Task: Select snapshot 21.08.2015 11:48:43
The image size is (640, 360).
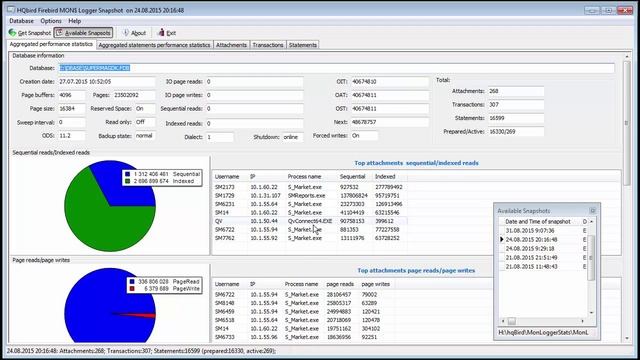Action: click(543, 267)
